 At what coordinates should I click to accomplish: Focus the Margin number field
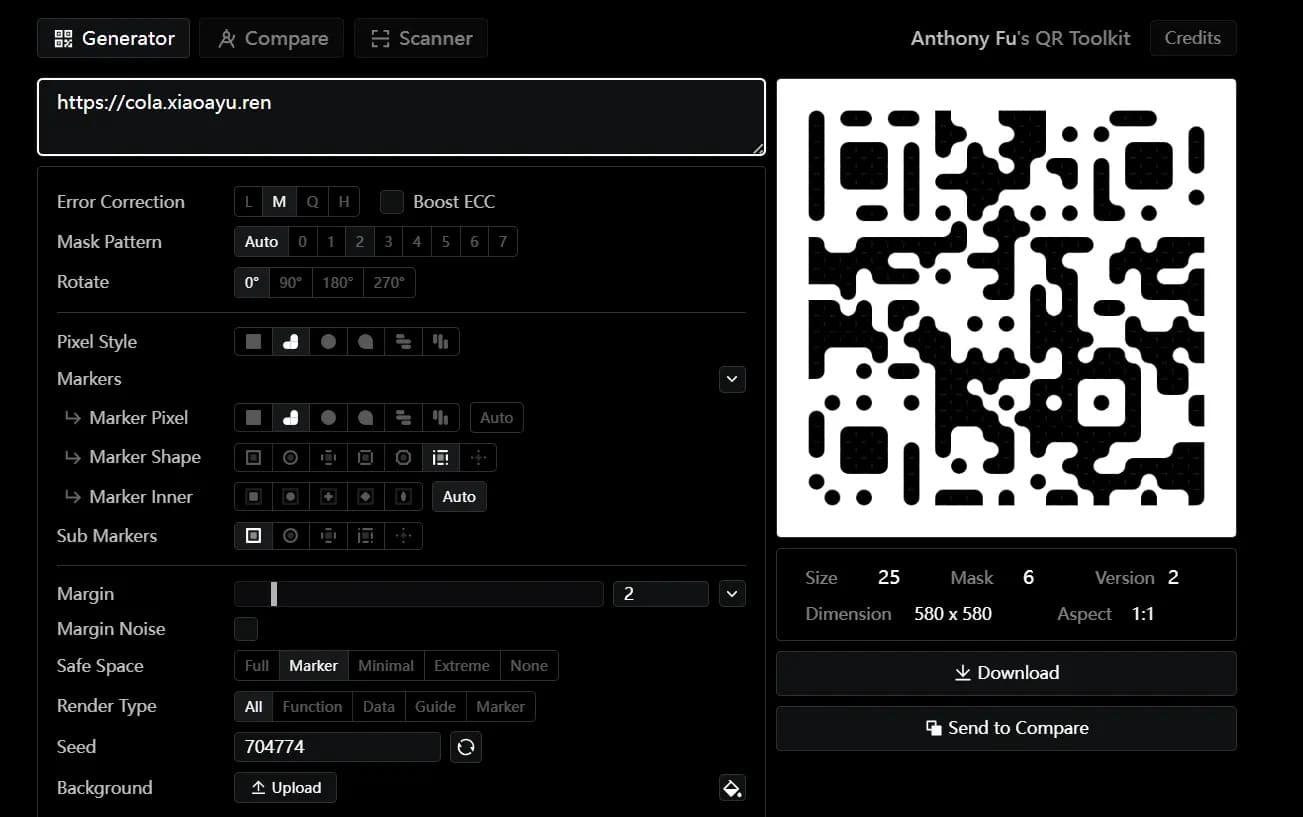click(660, 594)
